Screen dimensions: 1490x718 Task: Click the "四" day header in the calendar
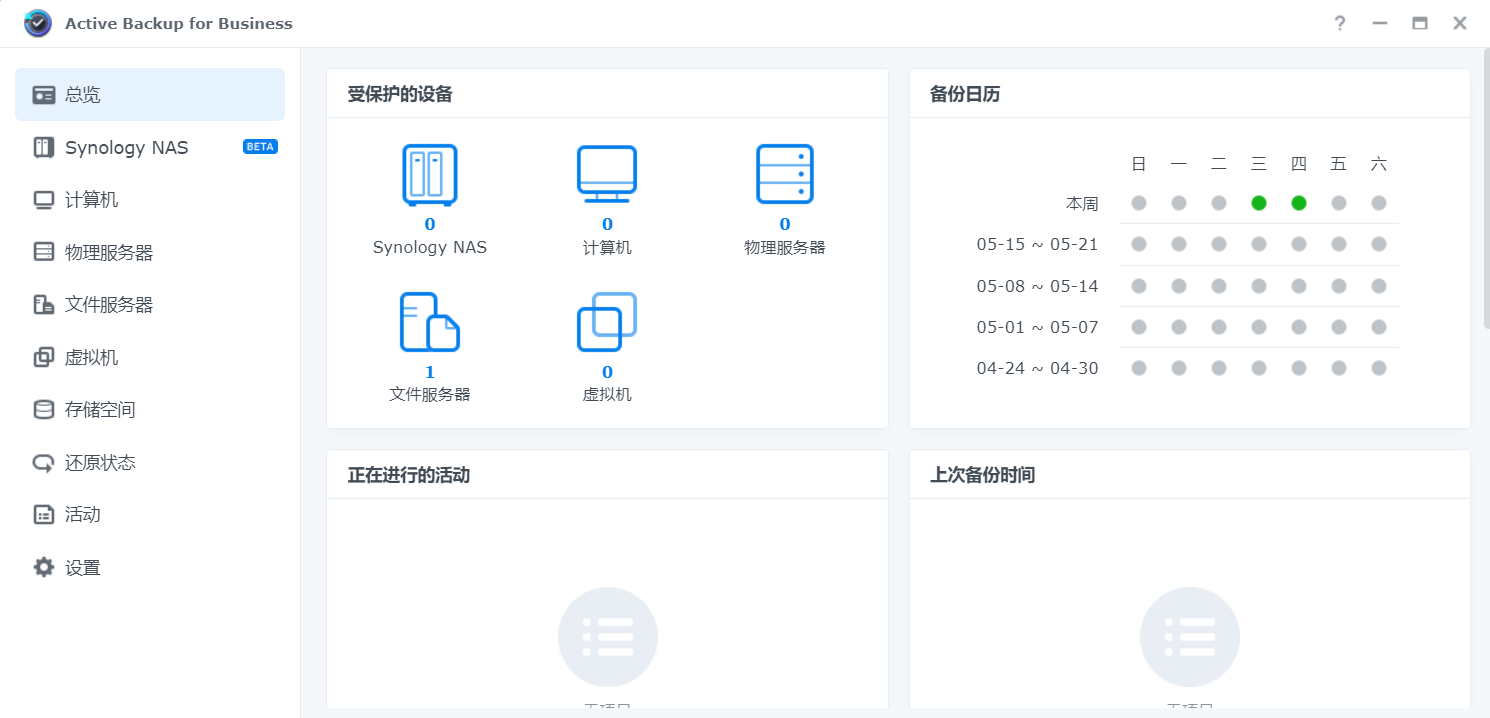(1299, 164)
